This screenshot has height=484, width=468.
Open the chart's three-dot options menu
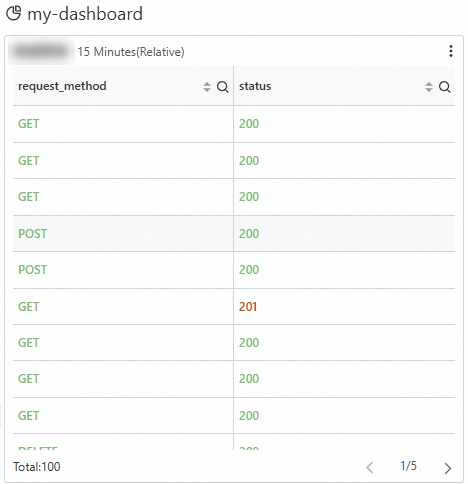(x=450, y=51)
